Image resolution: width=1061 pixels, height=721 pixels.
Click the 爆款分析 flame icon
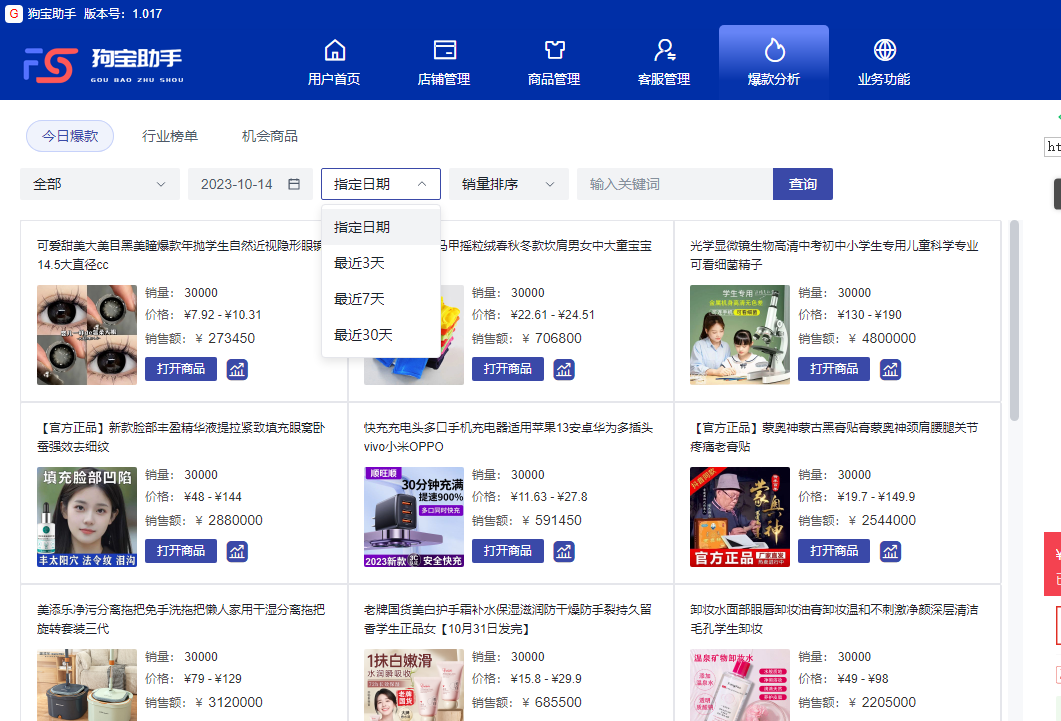pos(774,50)
